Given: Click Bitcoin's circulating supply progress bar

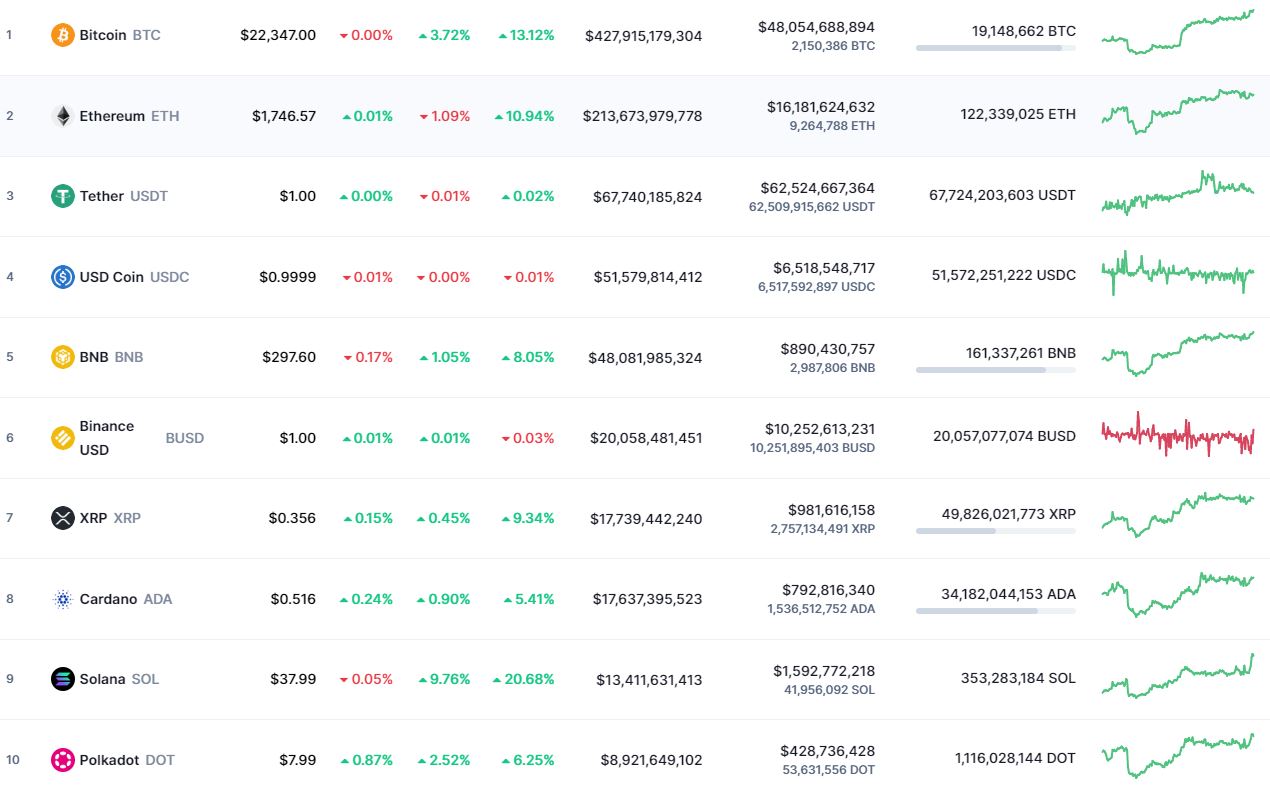Looking at the screenshot, I should [995, 48].
